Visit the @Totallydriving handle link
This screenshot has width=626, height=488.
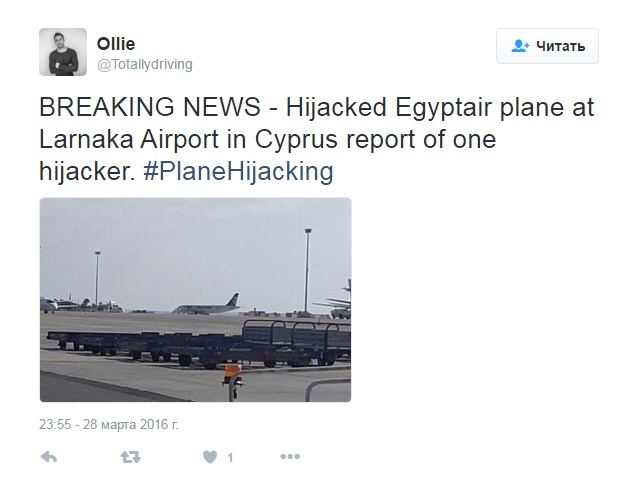click(x=145, y=64)
